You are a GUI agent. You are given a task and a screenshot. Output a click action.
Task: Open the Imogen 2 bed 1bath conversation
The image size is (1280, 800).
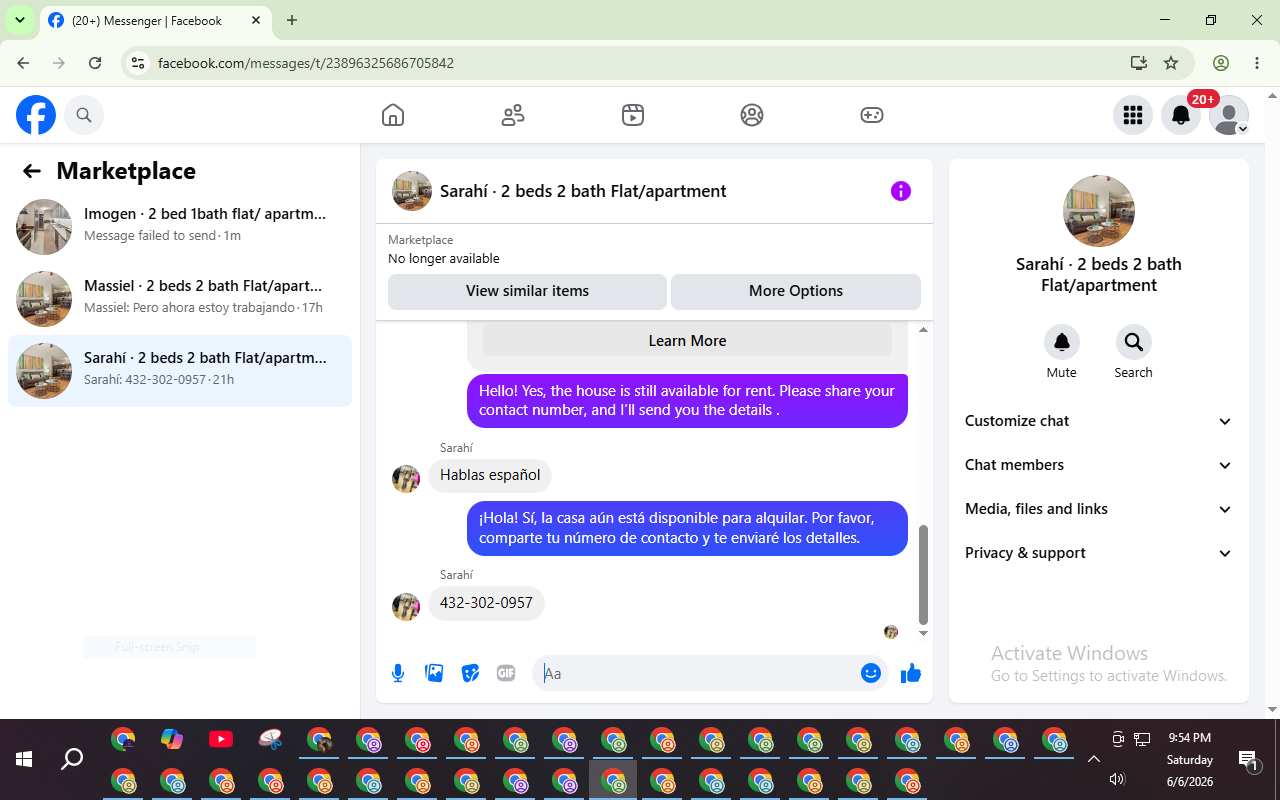point(180,226)
